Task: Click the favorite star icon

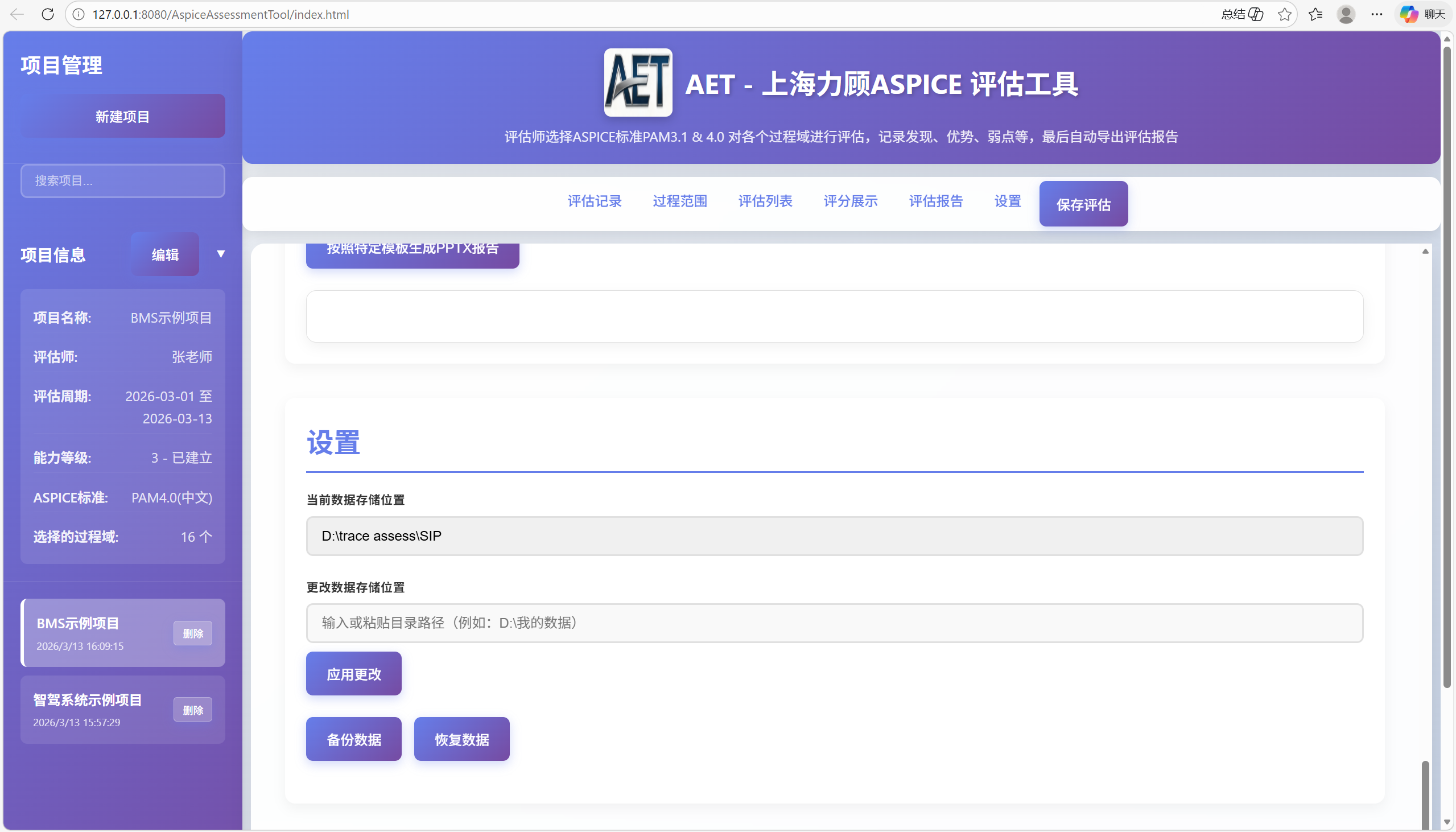Action: pos(1285,14)
